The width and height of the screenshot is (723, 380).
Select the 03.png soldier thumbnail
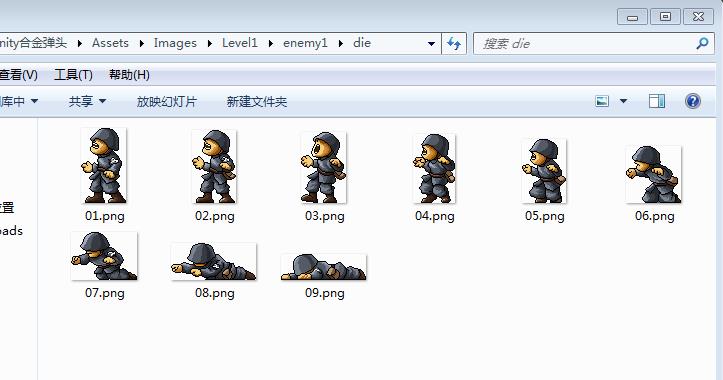click(x=323, y=167)
